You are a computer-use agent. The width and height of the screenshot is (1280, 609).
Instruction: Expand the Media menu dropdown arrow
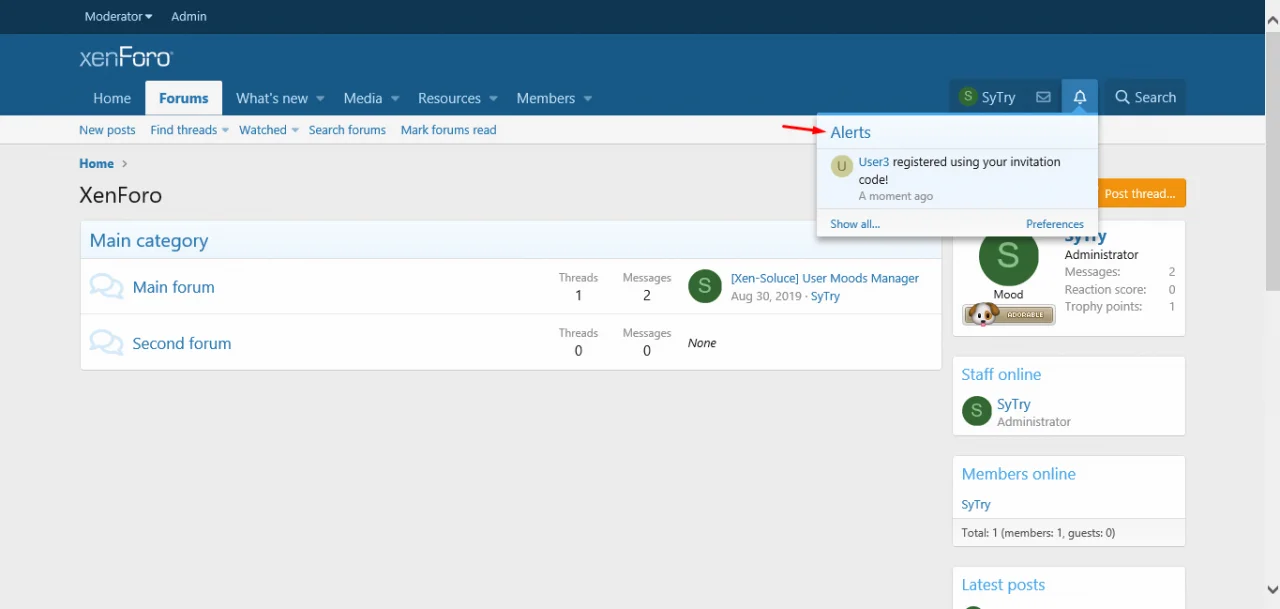pyautogui.click(x=395, y=99)
